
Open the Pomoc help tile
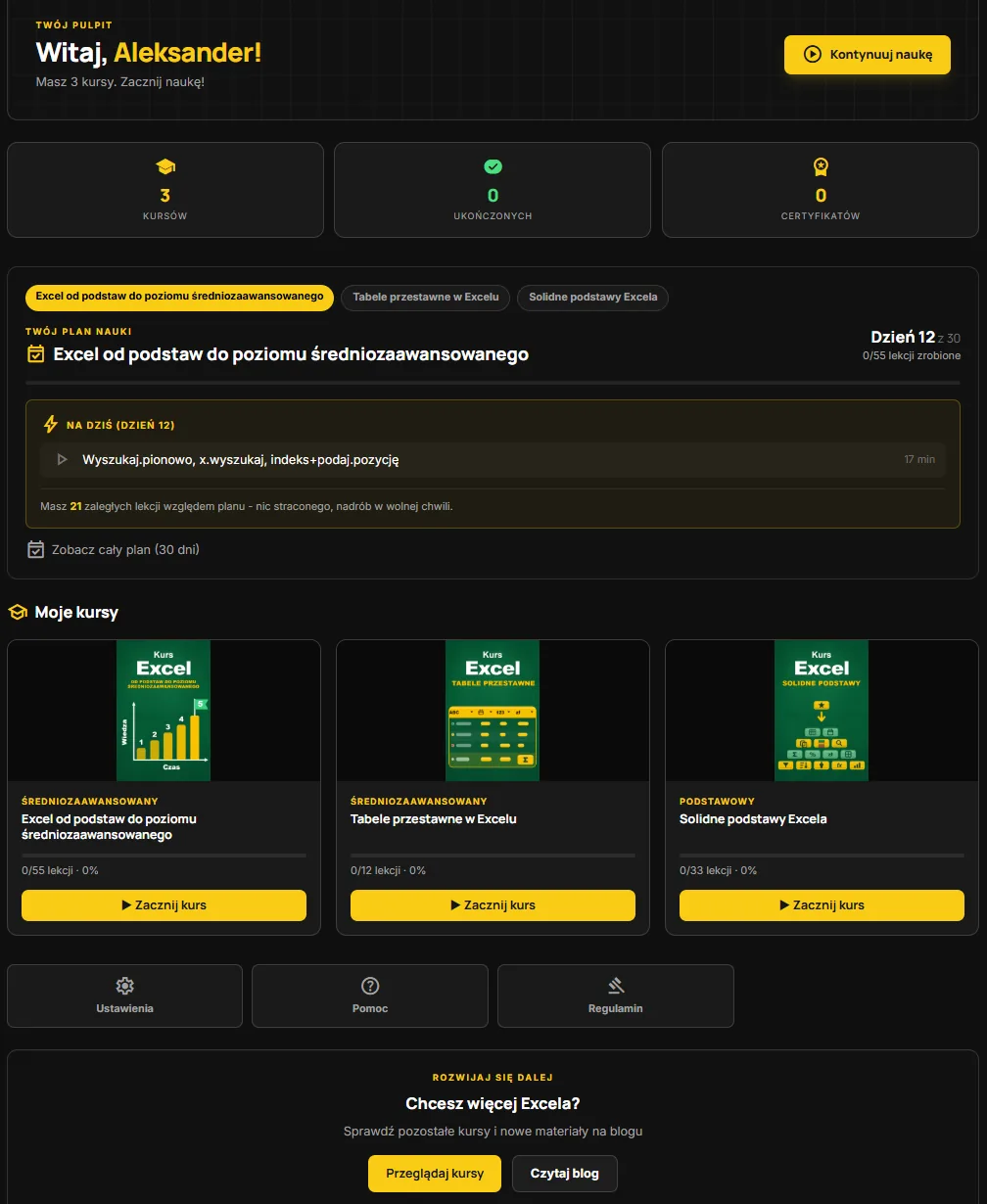click(370, 996)
